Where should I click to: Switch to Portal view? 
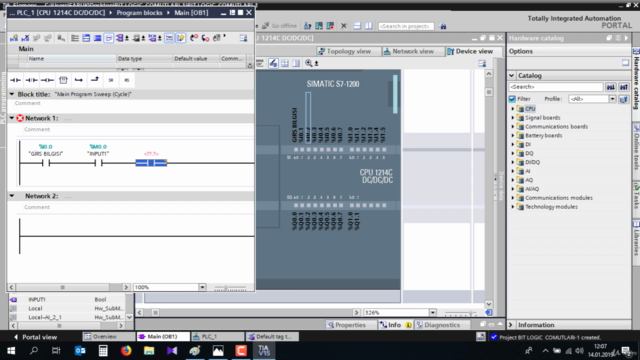click(x=35, y=337)
